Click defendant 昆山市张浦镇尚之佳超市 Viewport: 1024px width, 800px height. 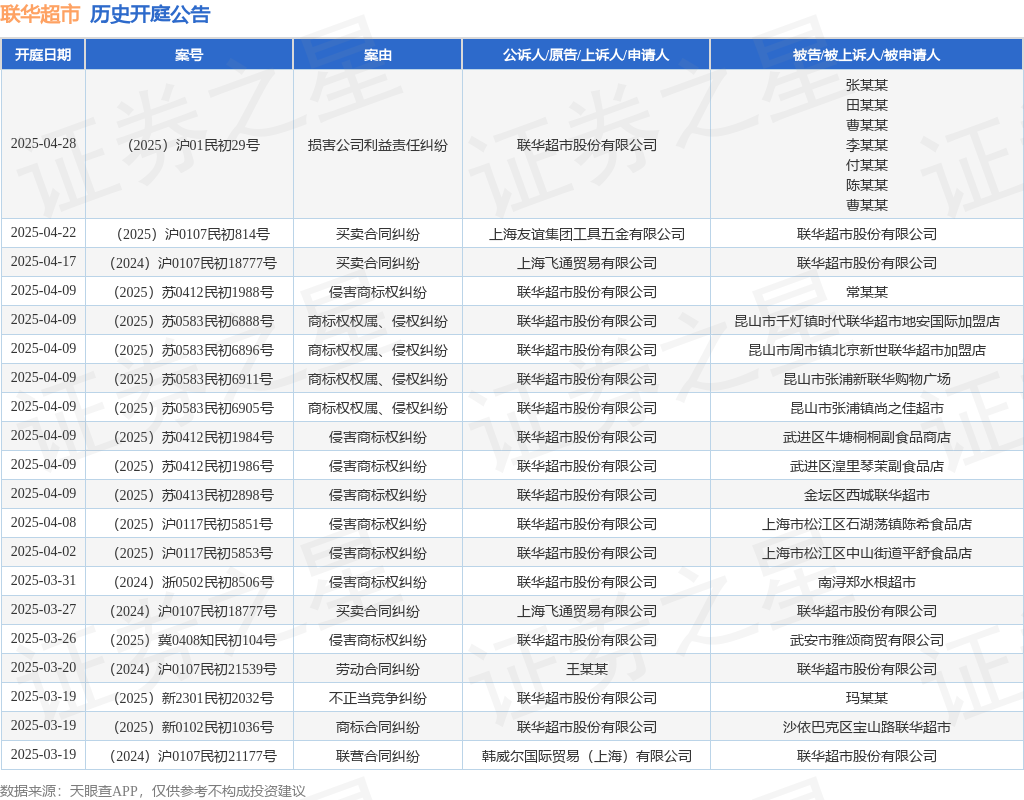[x=867, y=408]
